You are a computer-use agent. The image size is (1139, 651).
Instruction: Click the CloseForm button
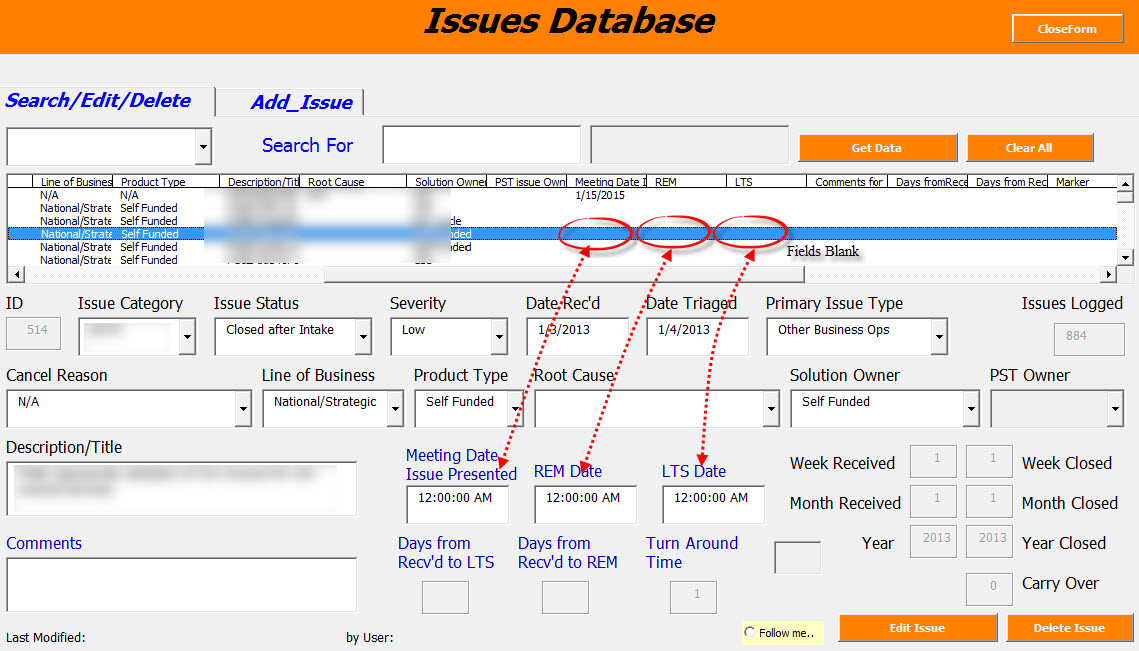1066,29
